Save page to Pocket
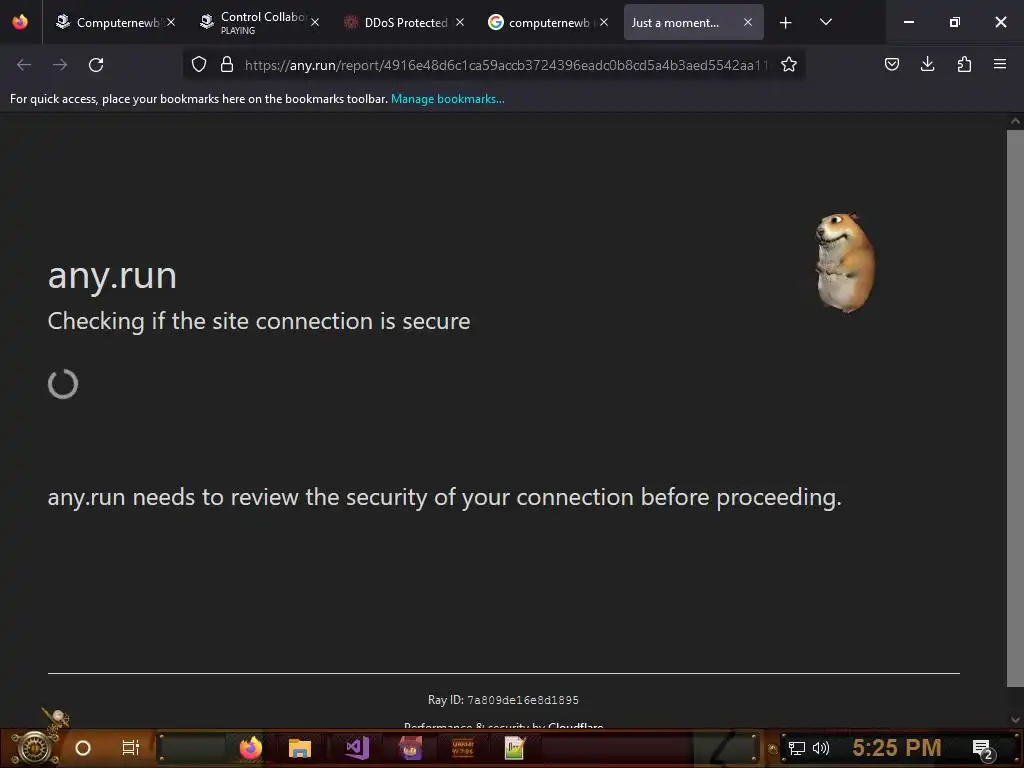Screen dimensions: 1024x768 coord(891,64)
